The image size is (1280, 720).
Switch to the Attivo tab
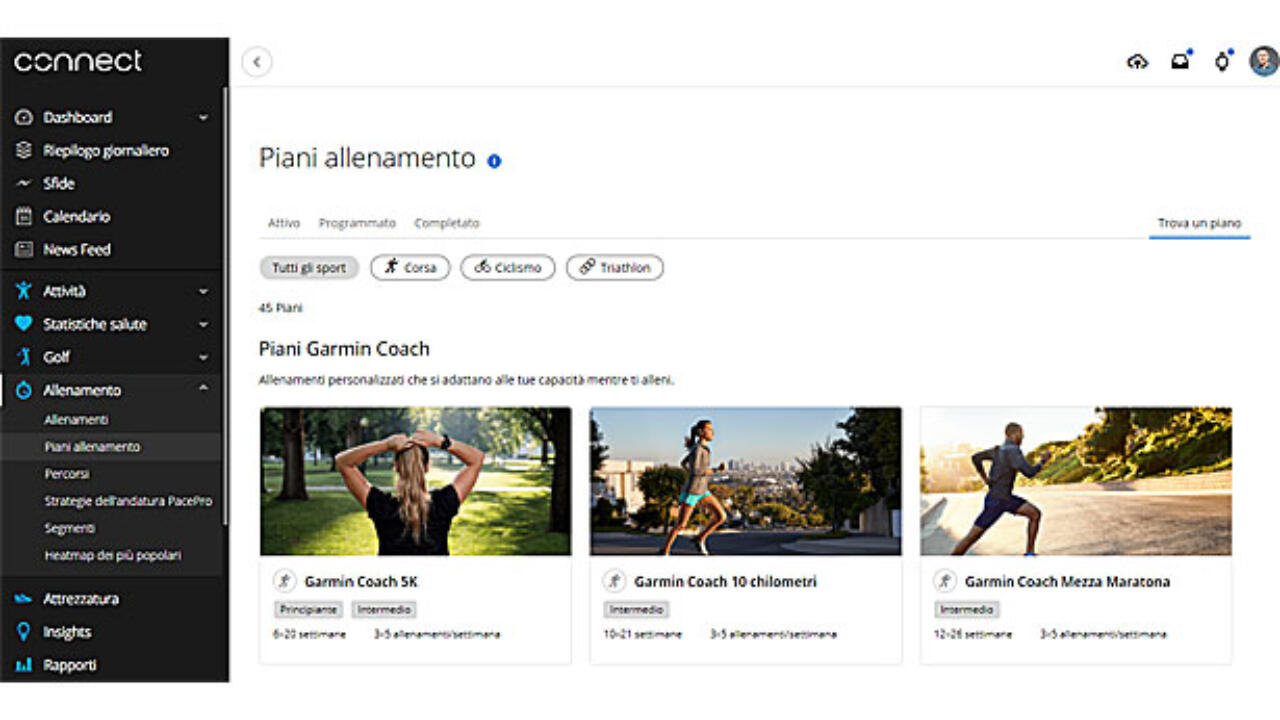tap(284, 223)
